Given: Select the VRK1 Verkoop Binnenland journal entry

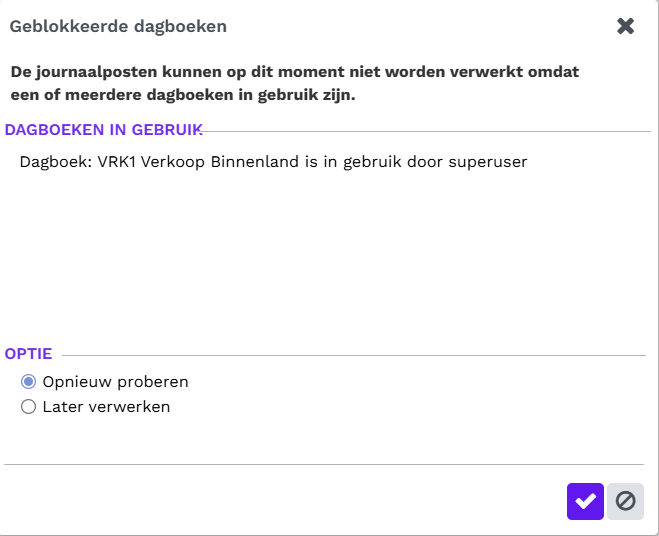Looking at the screenshot, I should coord(273,161).
